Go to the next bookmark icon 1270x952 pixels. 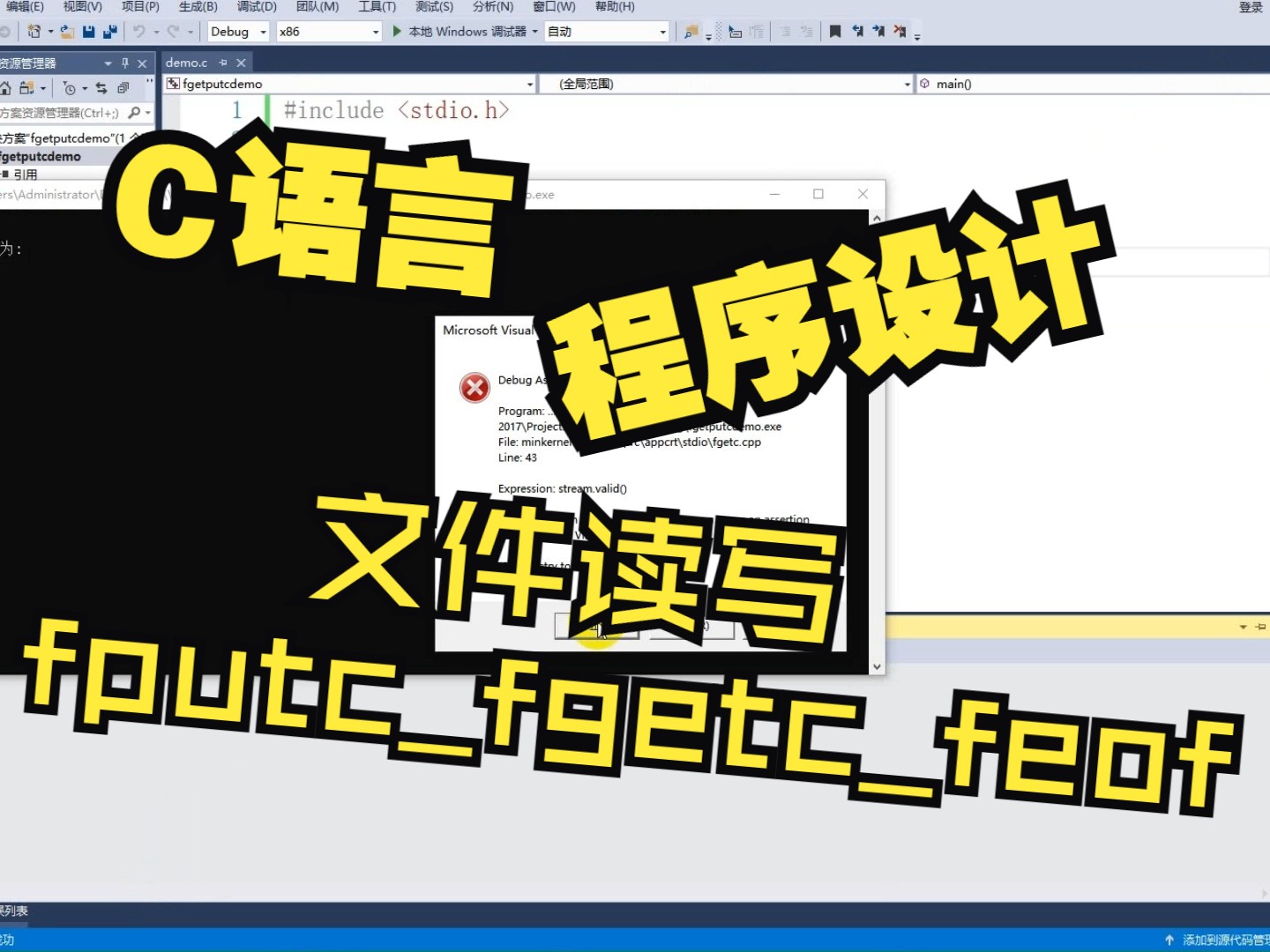[878, 32]
